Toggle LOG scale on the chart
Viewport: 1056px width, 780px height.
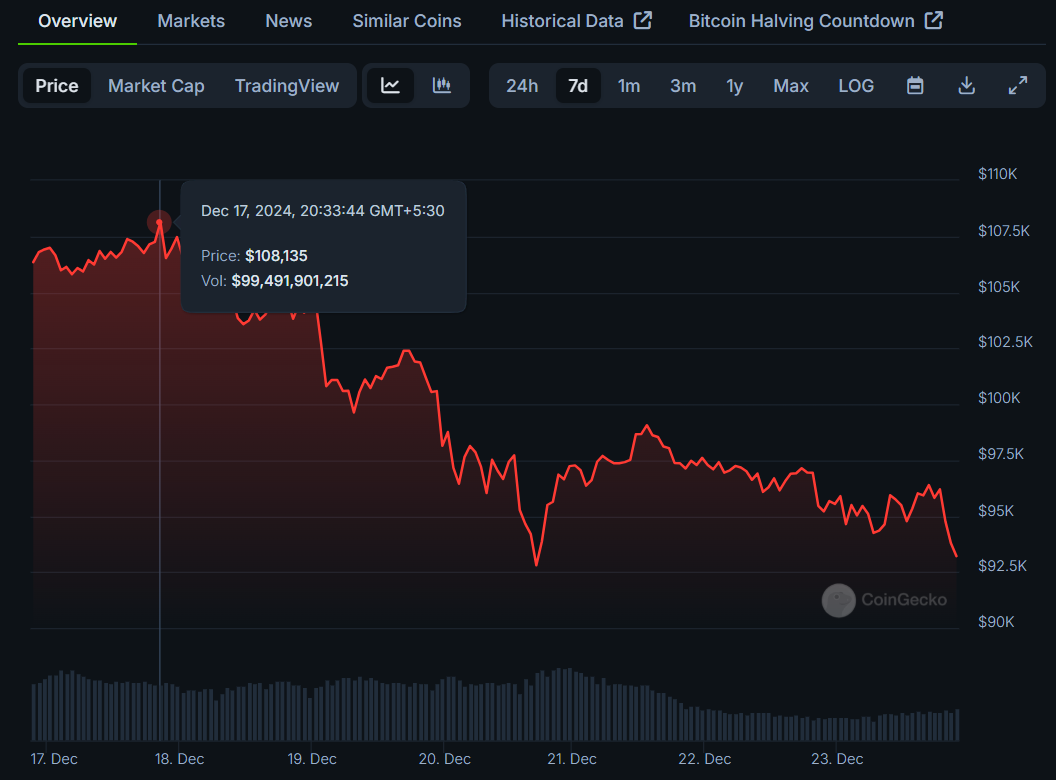tap(856, 86)
